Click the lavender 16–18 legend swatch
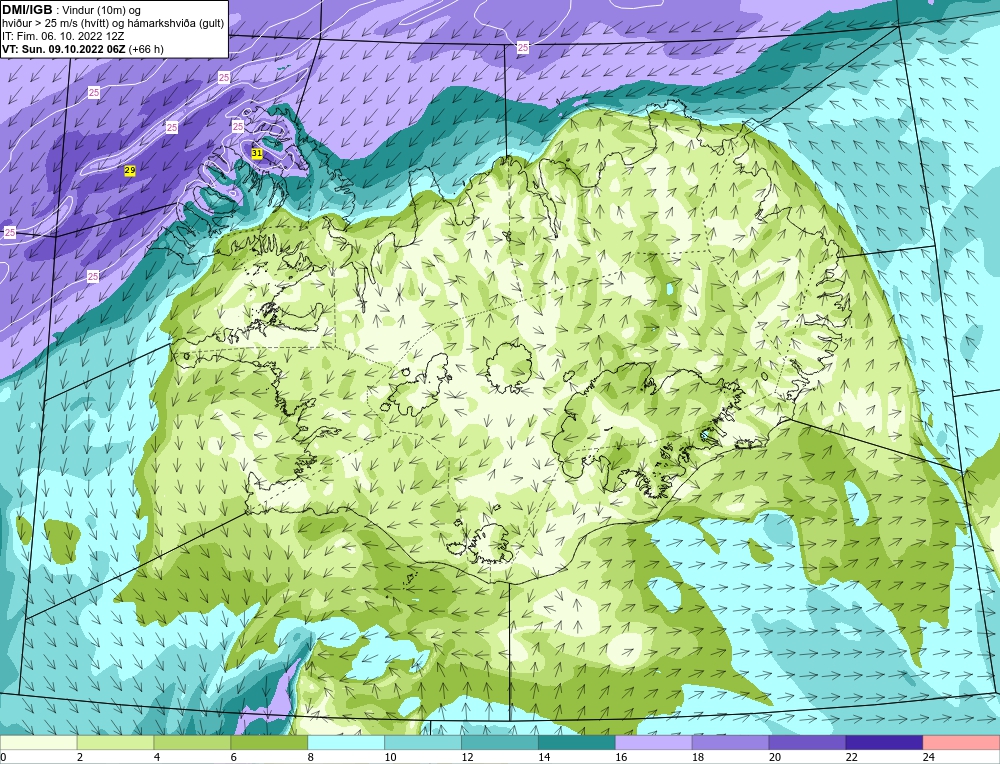 [x=654, y=743]
